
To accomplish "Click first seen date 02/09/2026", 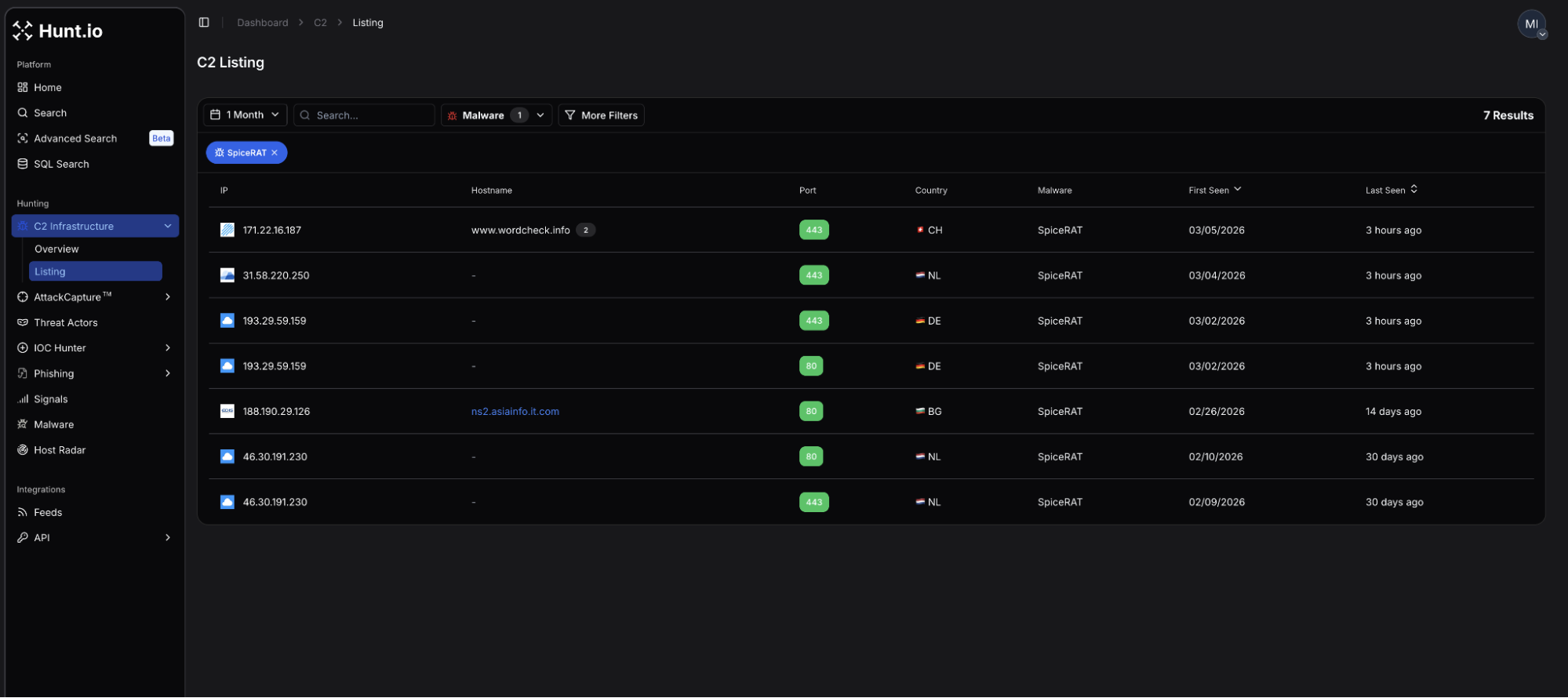I will [1217, 502].
